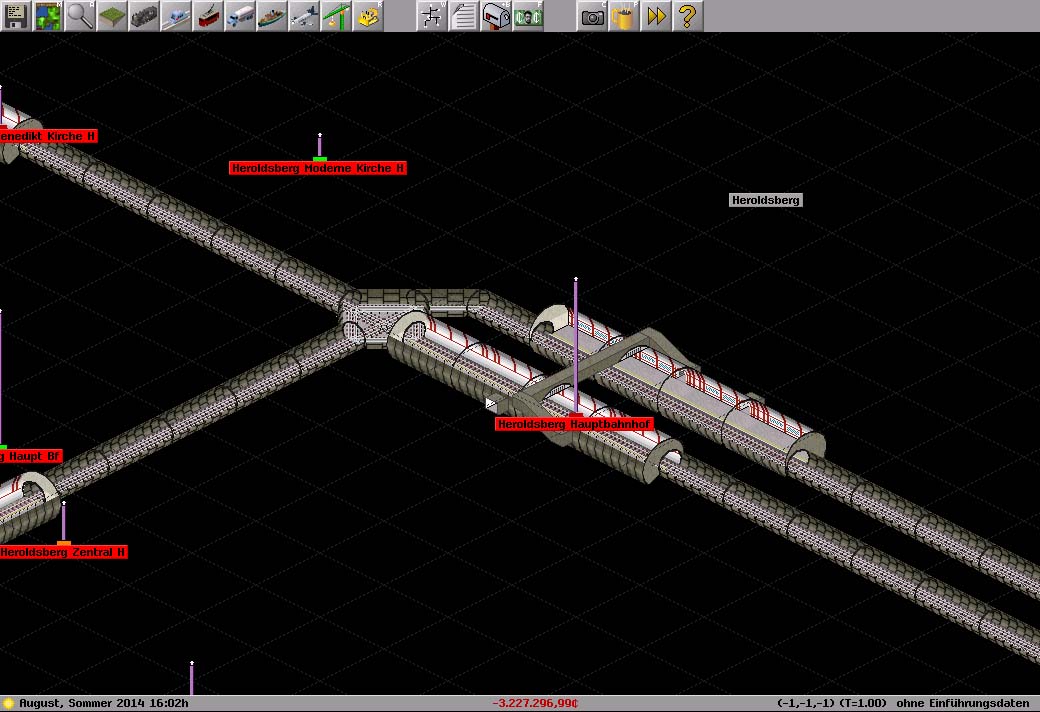Select the magnifying glass inspection tool
This screenshot has height=712, width=1040.
80,16
